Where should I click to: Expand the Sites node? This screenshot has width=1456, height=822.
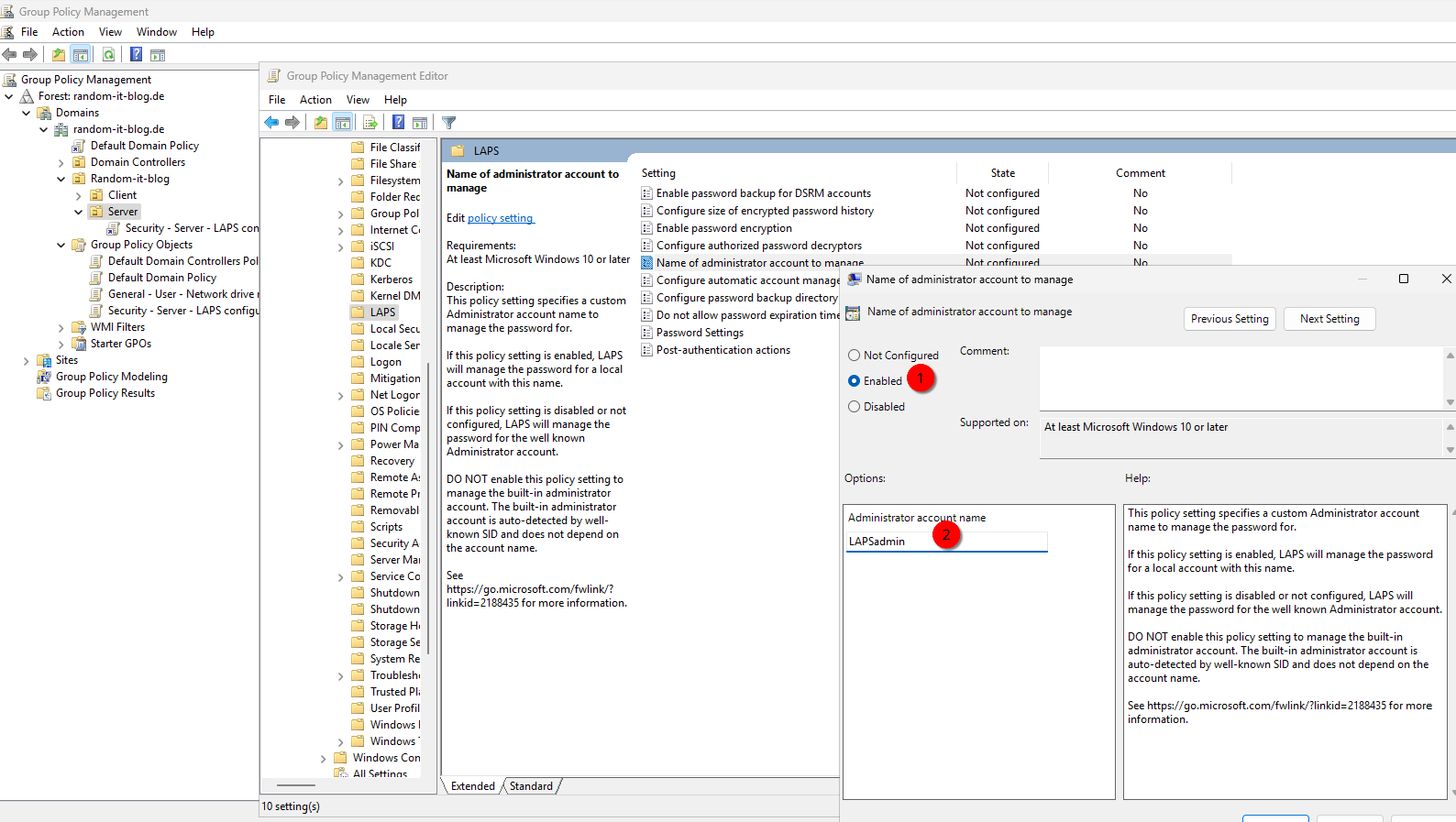(x=27, y=361)
